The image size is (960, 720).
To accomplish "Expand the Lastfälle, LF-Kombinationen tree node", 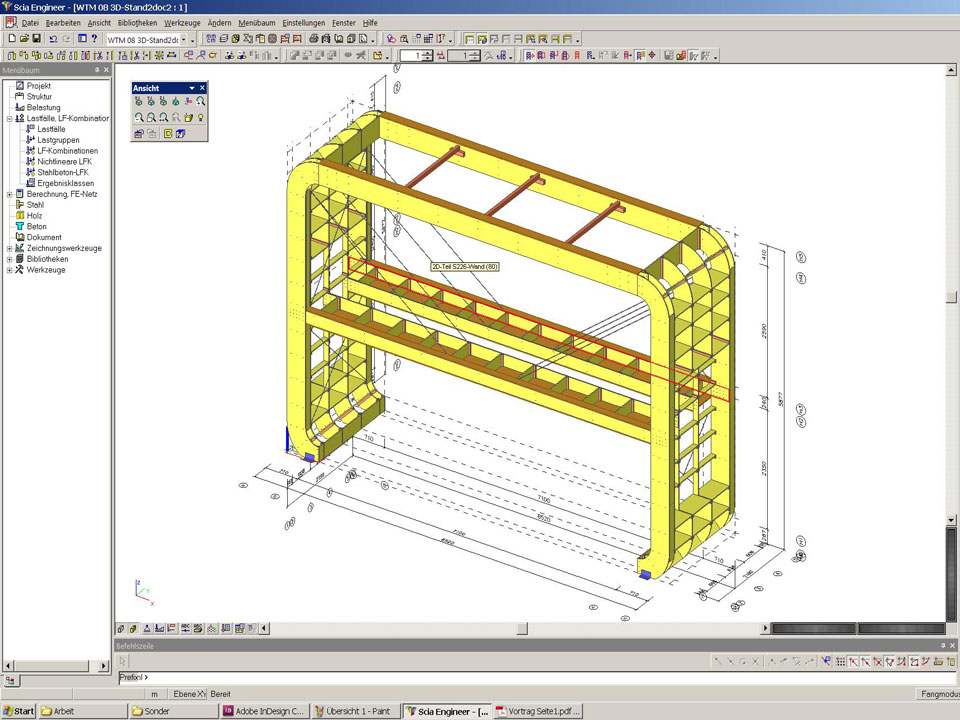I will click(9, 118).
